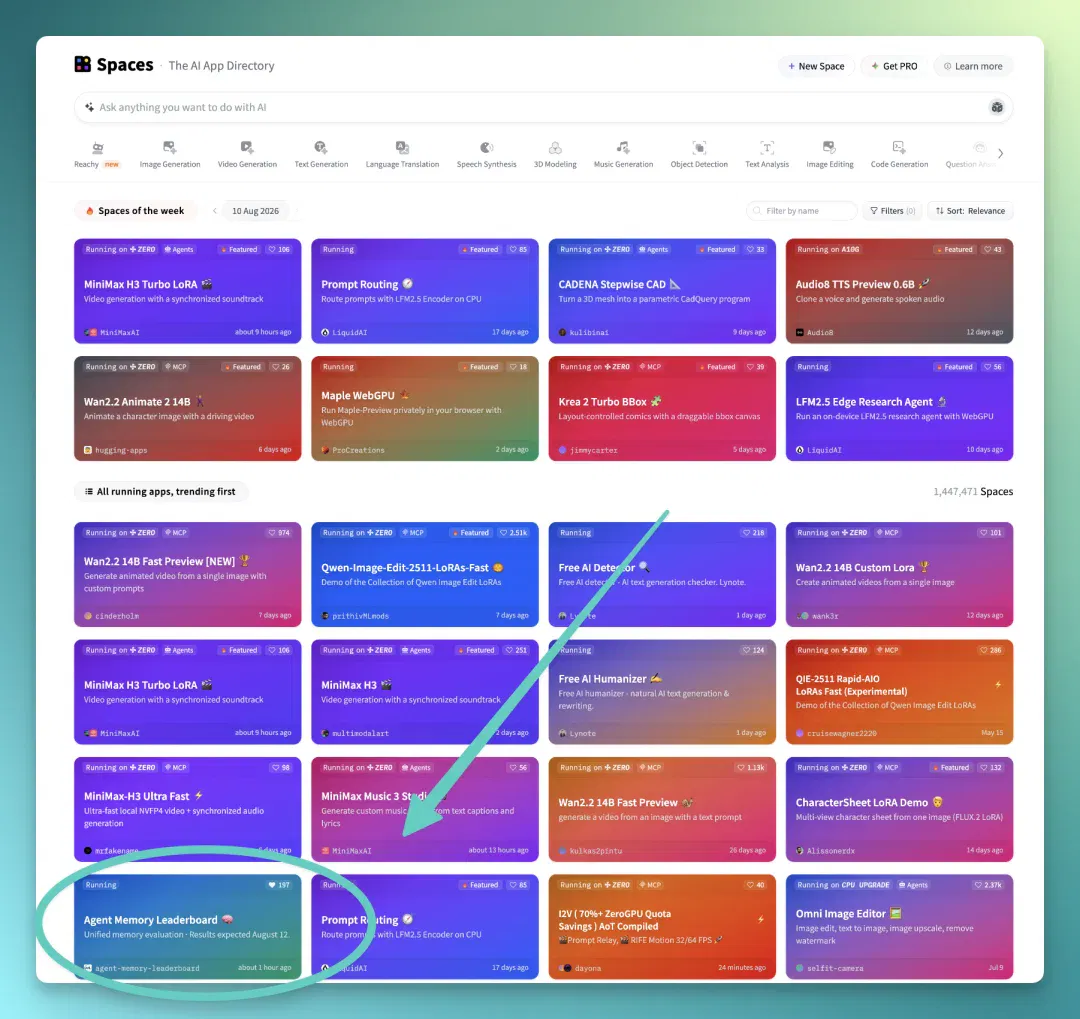The image size is (1080, 1019).
Task: Like the Qwen-Image-Edit-2511-LoRAs-Fast heart (2.51k)
Action: coord(513,533)
